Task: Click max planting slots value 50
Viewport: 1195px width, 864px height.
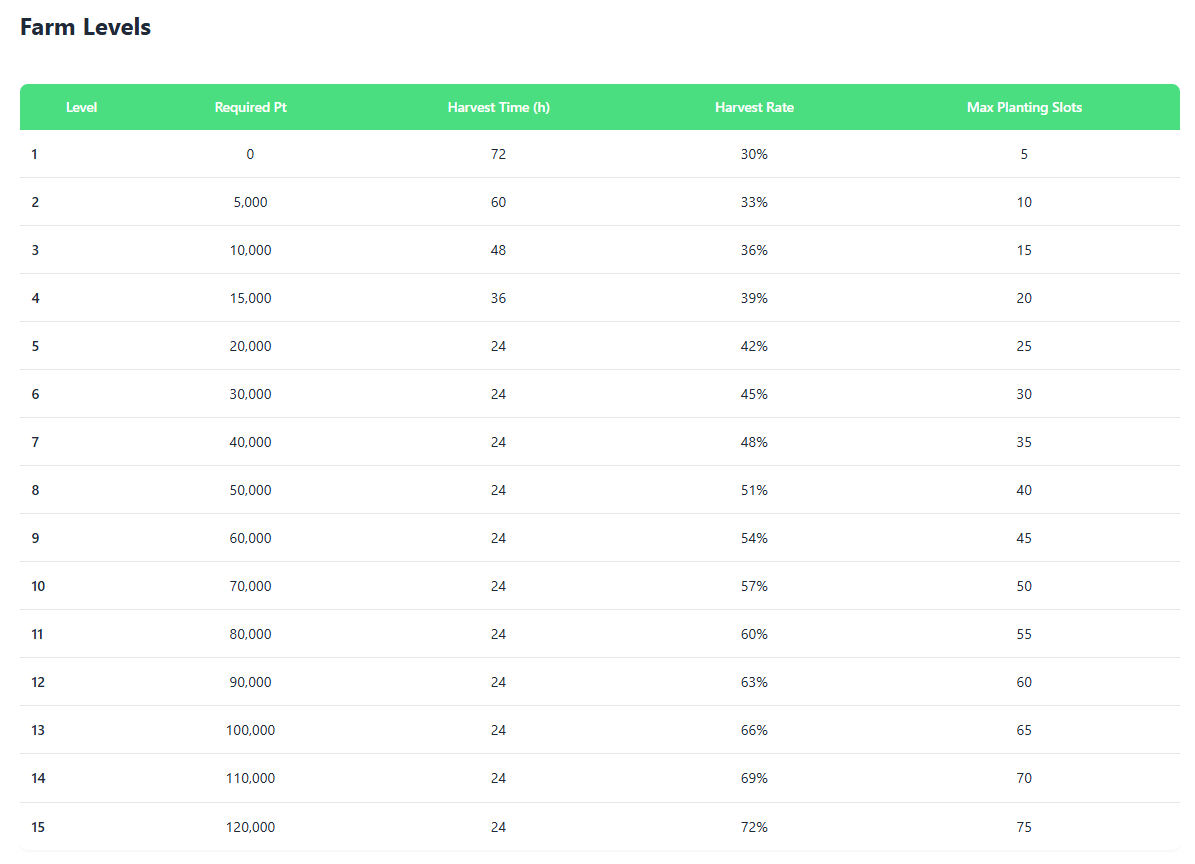Action: click(x=1024, y=586)
